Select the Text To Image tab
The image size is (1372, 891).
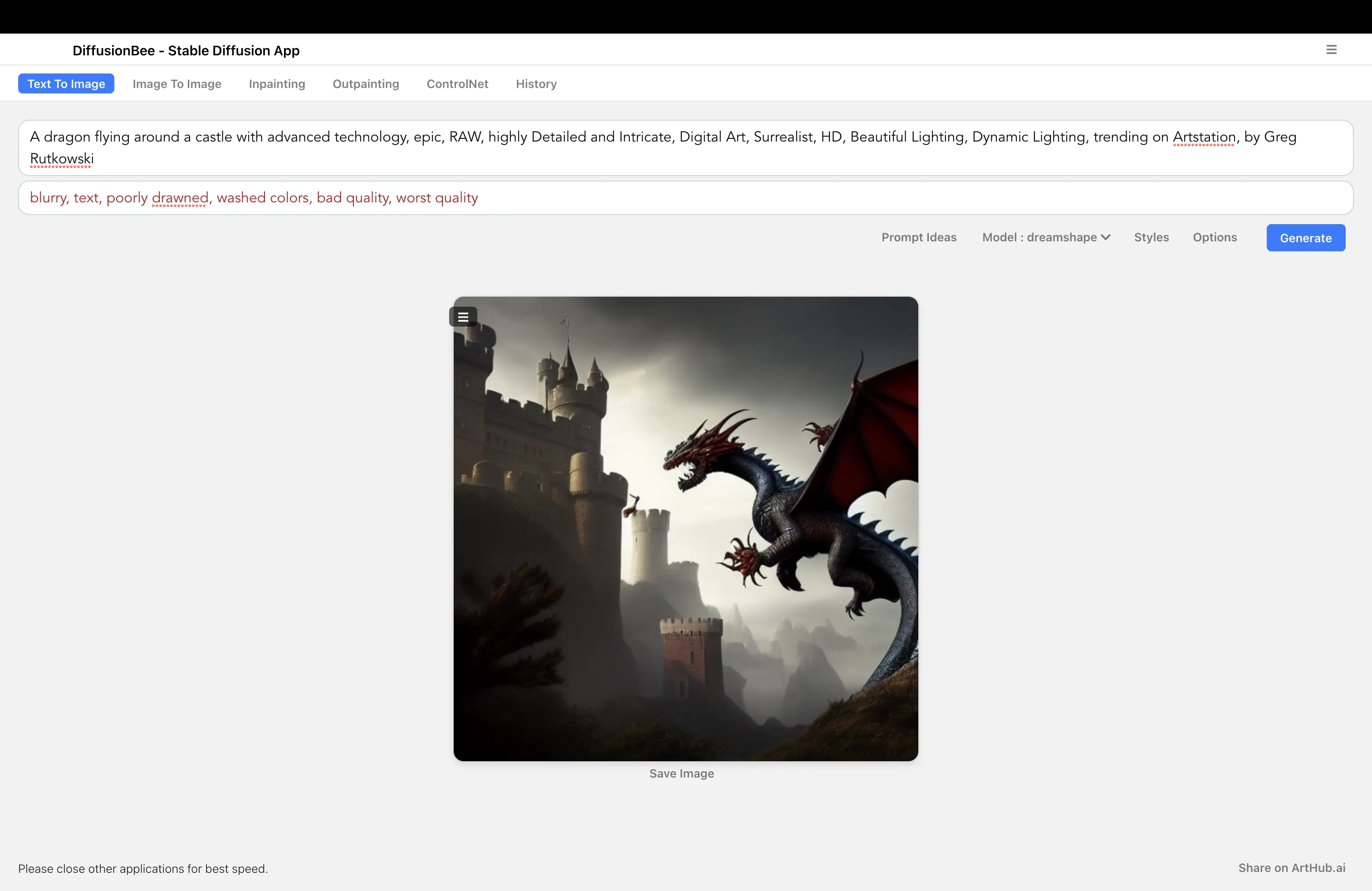[x=66, y=84]
